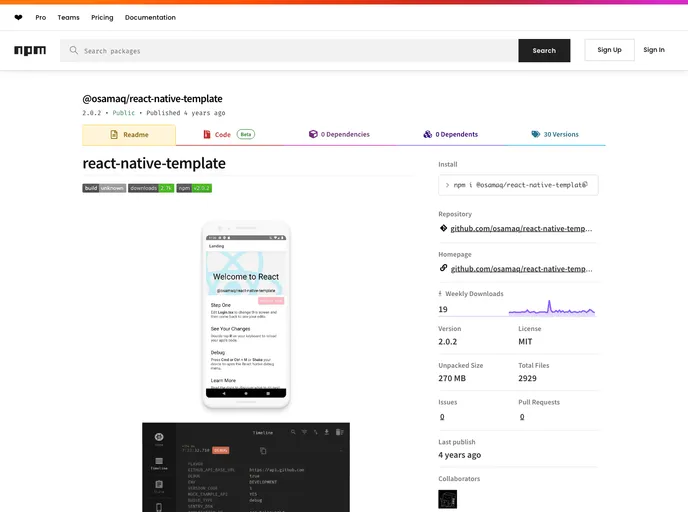
Task: Click the downloads 2.7k badge
Action: (151, 188)
